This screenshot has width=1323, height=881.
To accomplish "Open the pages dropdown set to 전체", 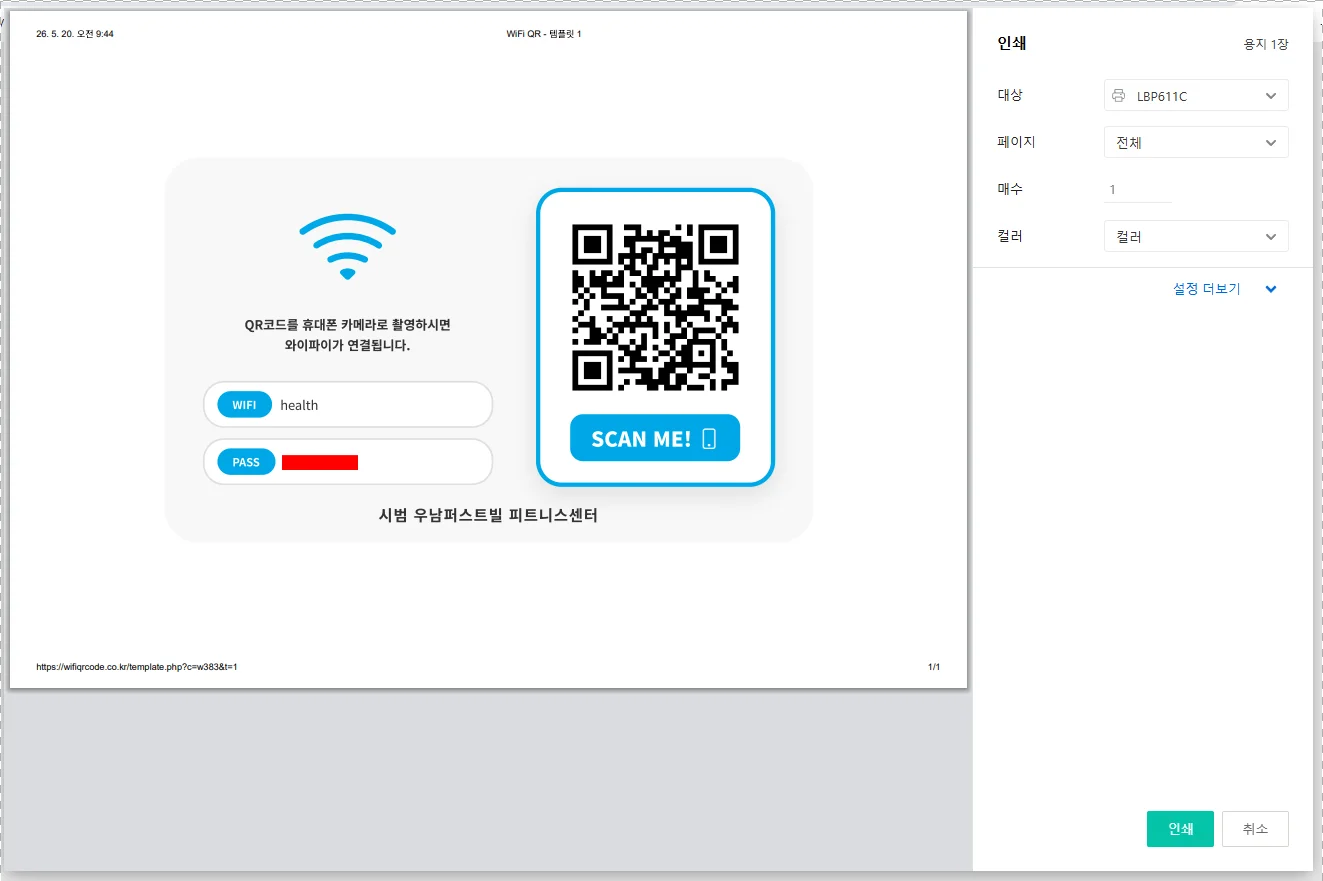I will (1196, 143).
